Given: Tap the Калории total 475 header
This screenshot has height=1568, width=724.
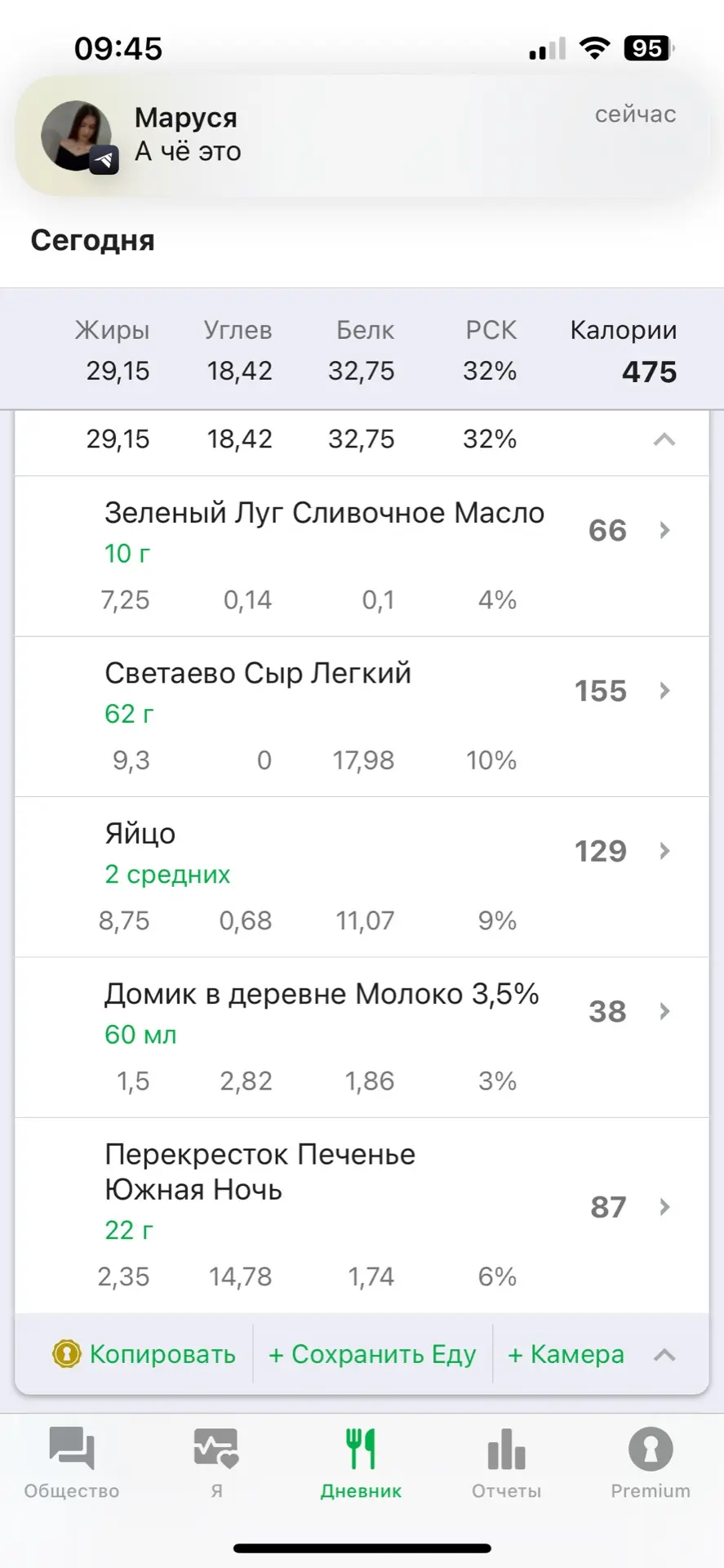Looking at the screenshot, I should pos(624,353).
